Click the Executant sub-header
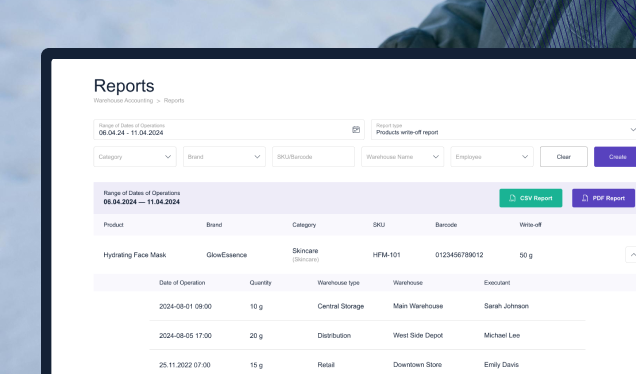This screenshot has height=374, width=636. coord(497,283)
